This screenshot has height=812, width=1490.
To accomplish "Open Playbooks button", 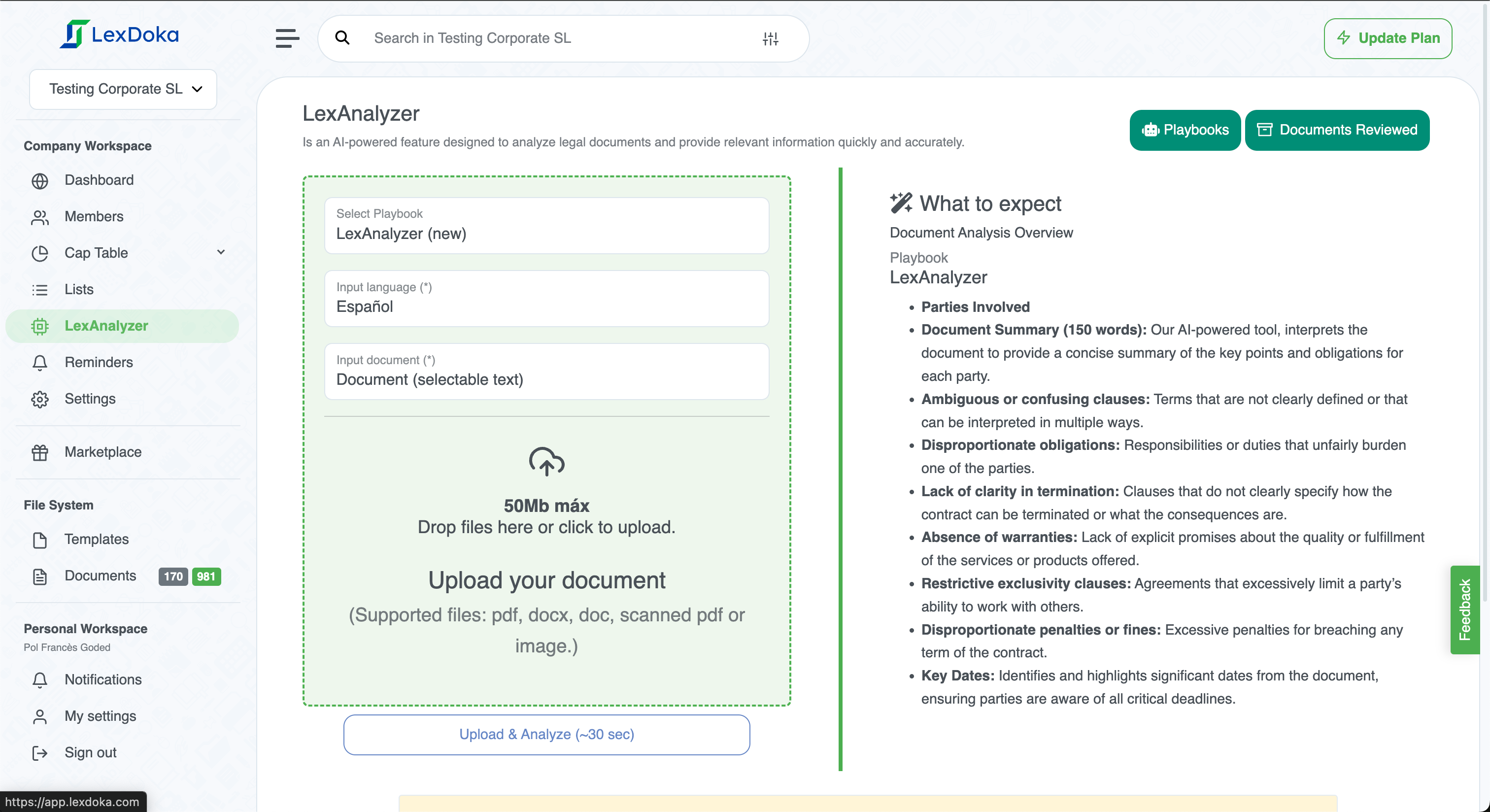I will tap(1185, 130).
